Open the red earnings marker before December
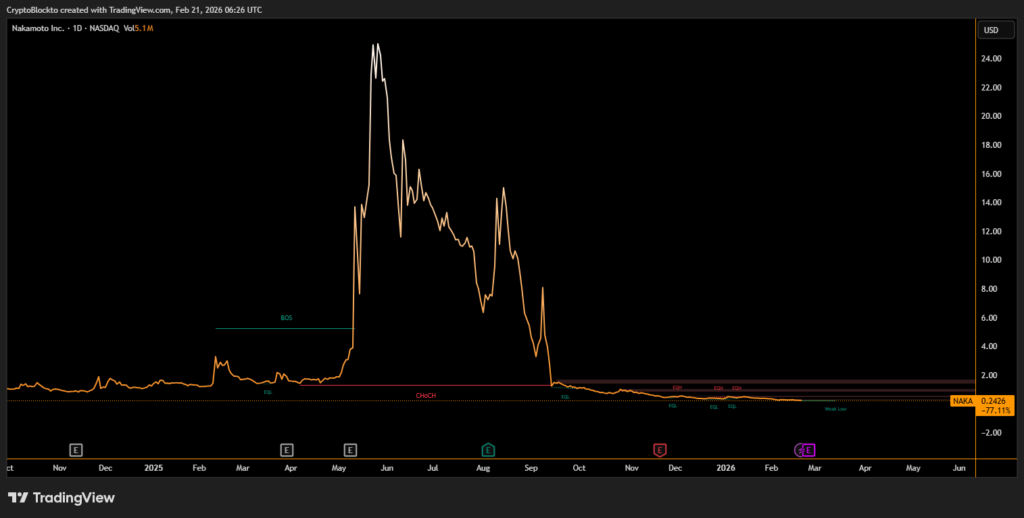 pyautogui.click(x=659, y=449)
